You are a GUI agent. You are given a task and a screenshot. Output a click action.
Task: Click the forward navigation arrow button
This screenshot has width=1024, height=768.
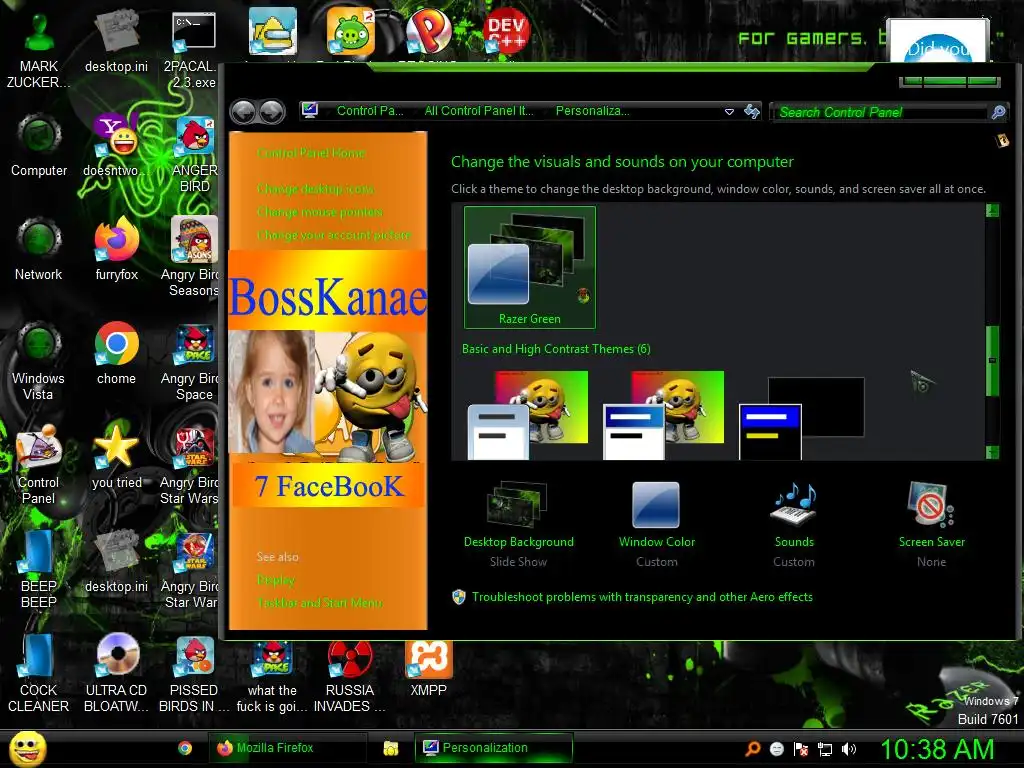click(272, 112)
